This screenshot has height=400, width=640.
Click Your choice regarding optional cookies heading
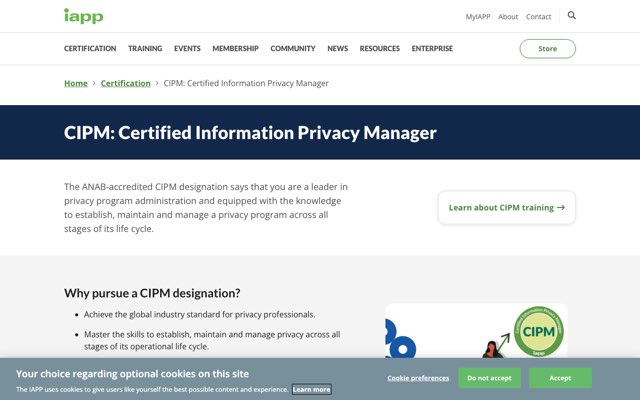tap(132, 374)
